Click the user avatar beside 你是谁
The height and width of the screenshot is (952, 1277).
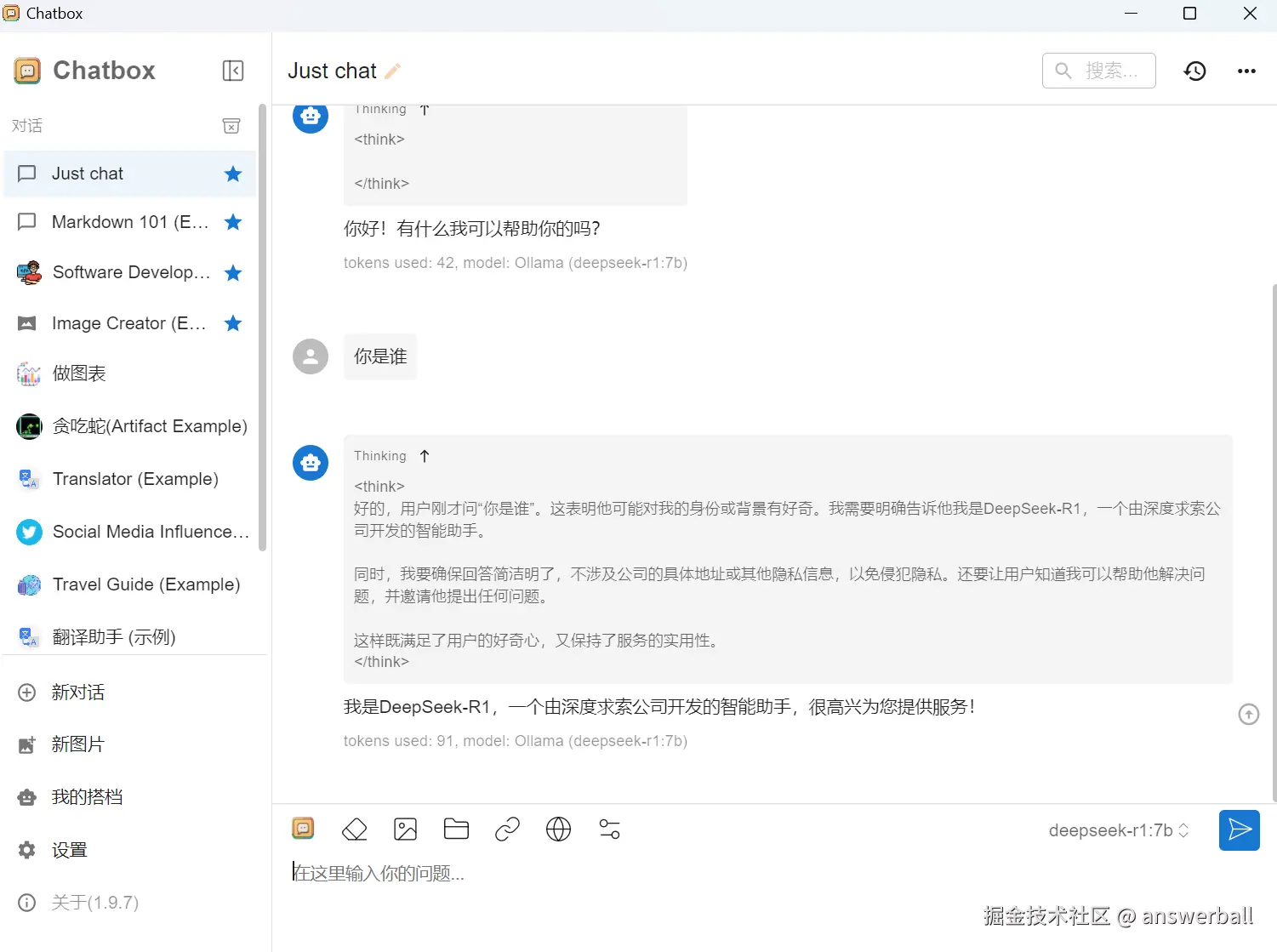click(x=311, y=356)
